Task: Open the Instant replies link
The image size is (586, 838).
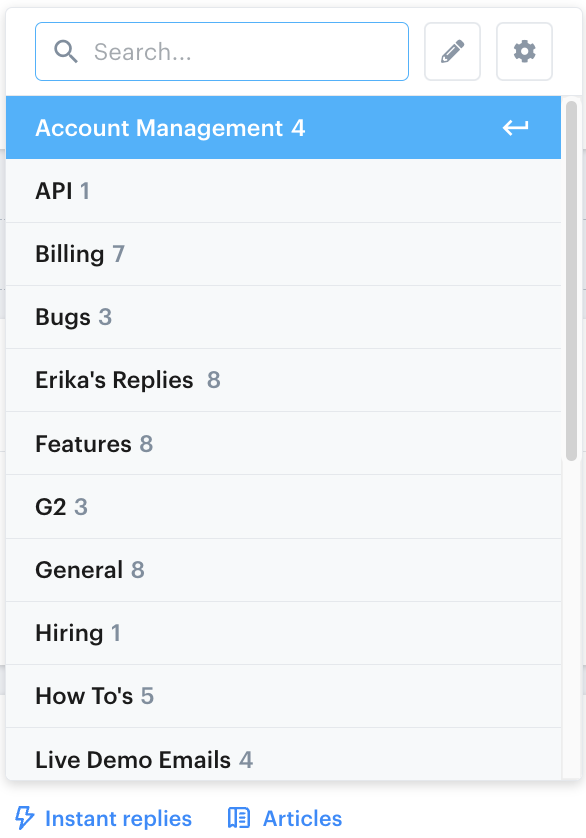Action: click(118, 818)
